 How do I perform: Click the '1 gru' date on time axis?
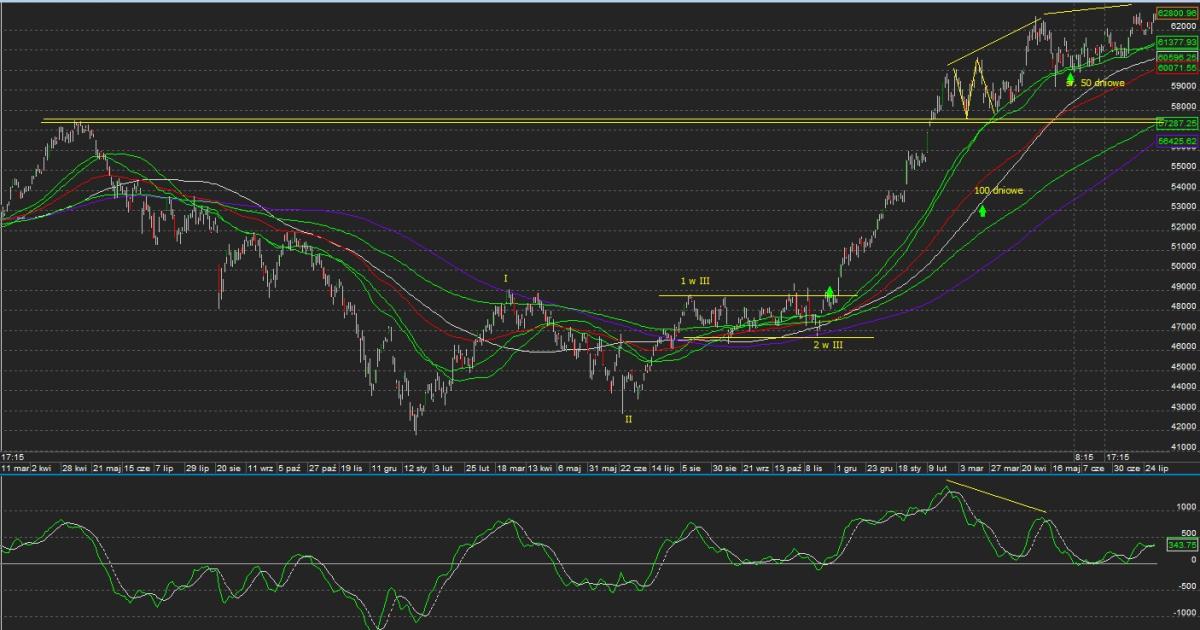click(846, 467)
